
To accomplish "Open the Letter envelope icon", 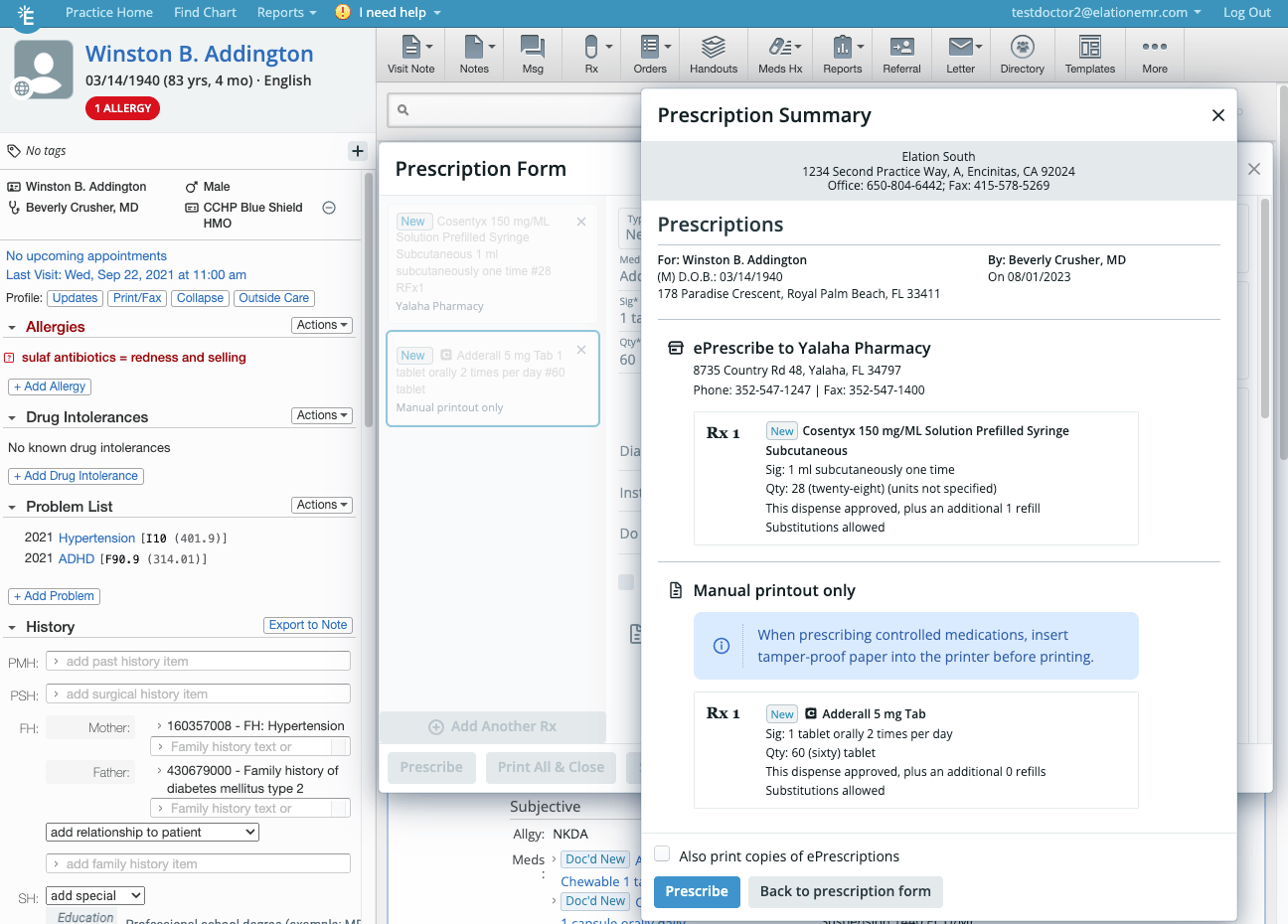I will [x=961, y=55].
